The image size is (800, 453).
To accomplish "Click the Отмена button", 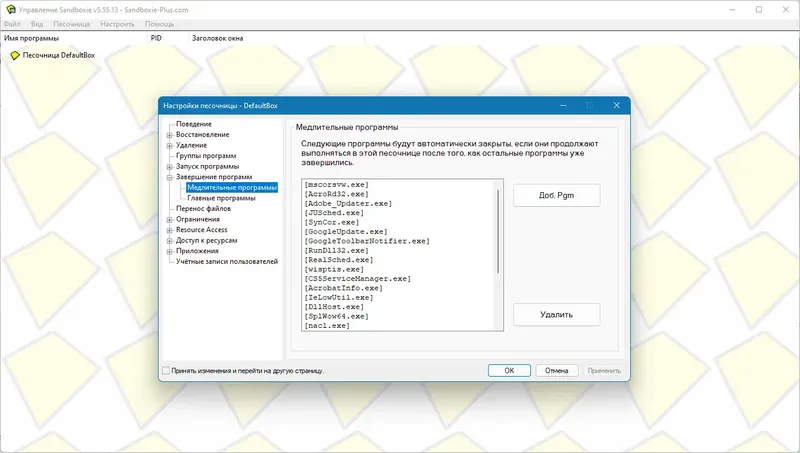I will (x=557, y=370).
